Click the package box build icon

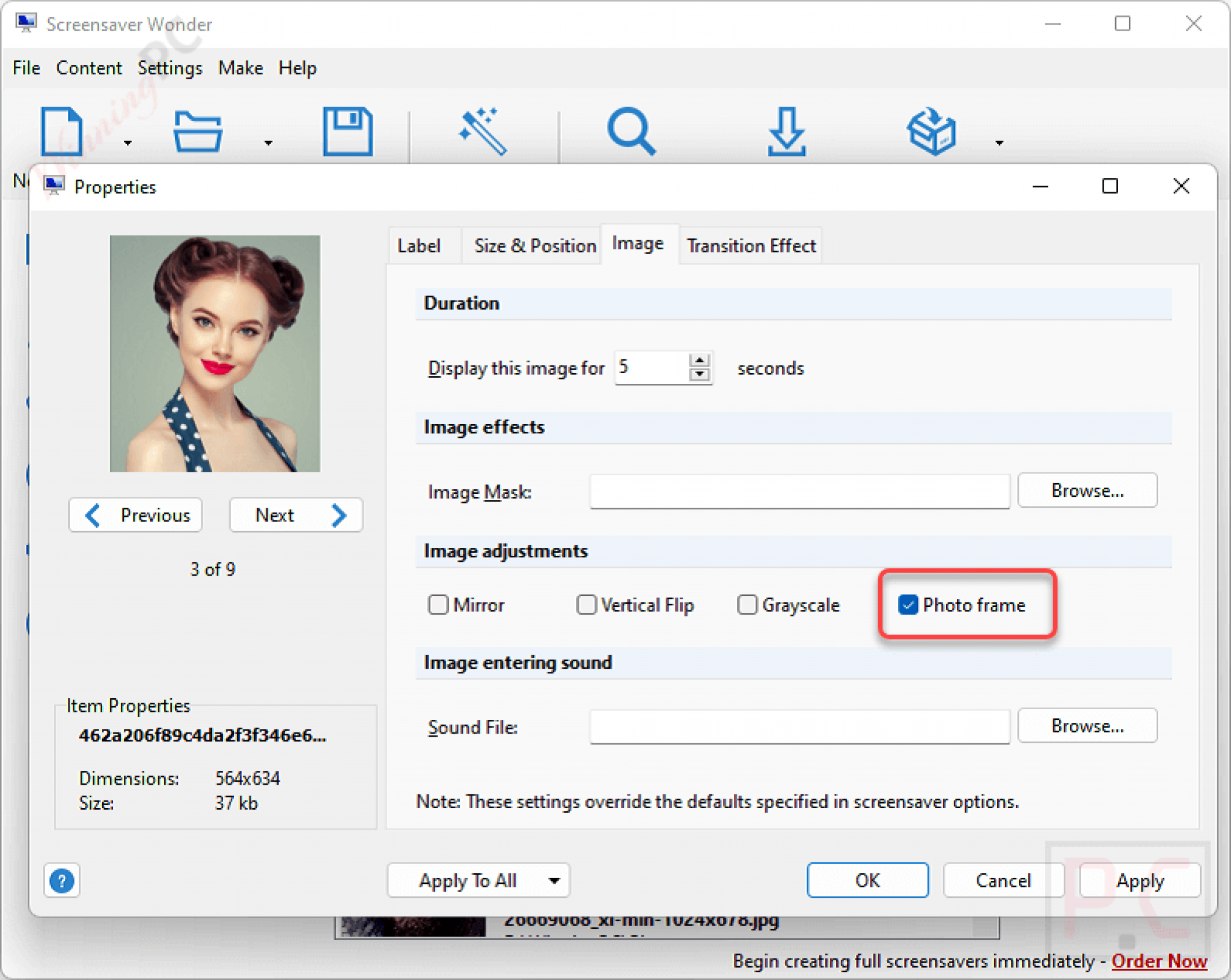(931, 131)
